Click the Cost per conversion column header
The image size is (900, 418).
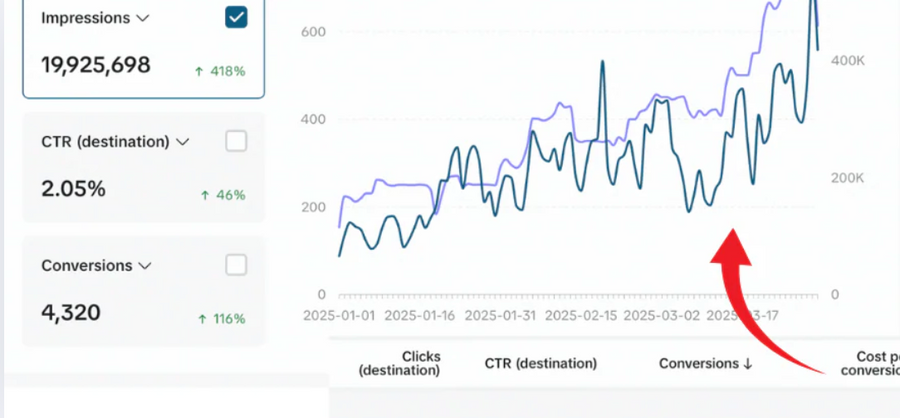(868, 363)
